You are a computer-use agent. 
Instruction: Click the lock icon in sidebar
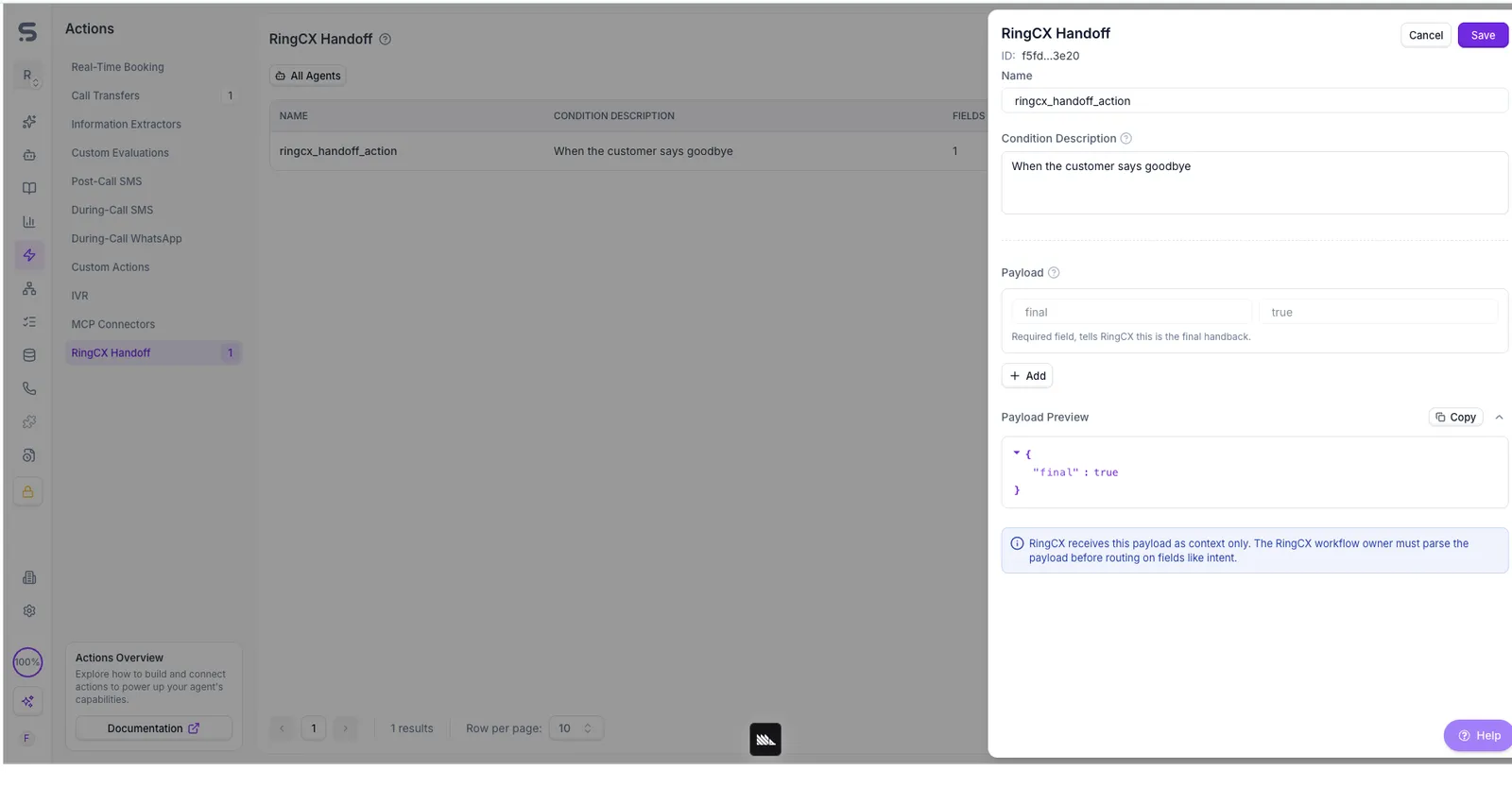point(27,491)
